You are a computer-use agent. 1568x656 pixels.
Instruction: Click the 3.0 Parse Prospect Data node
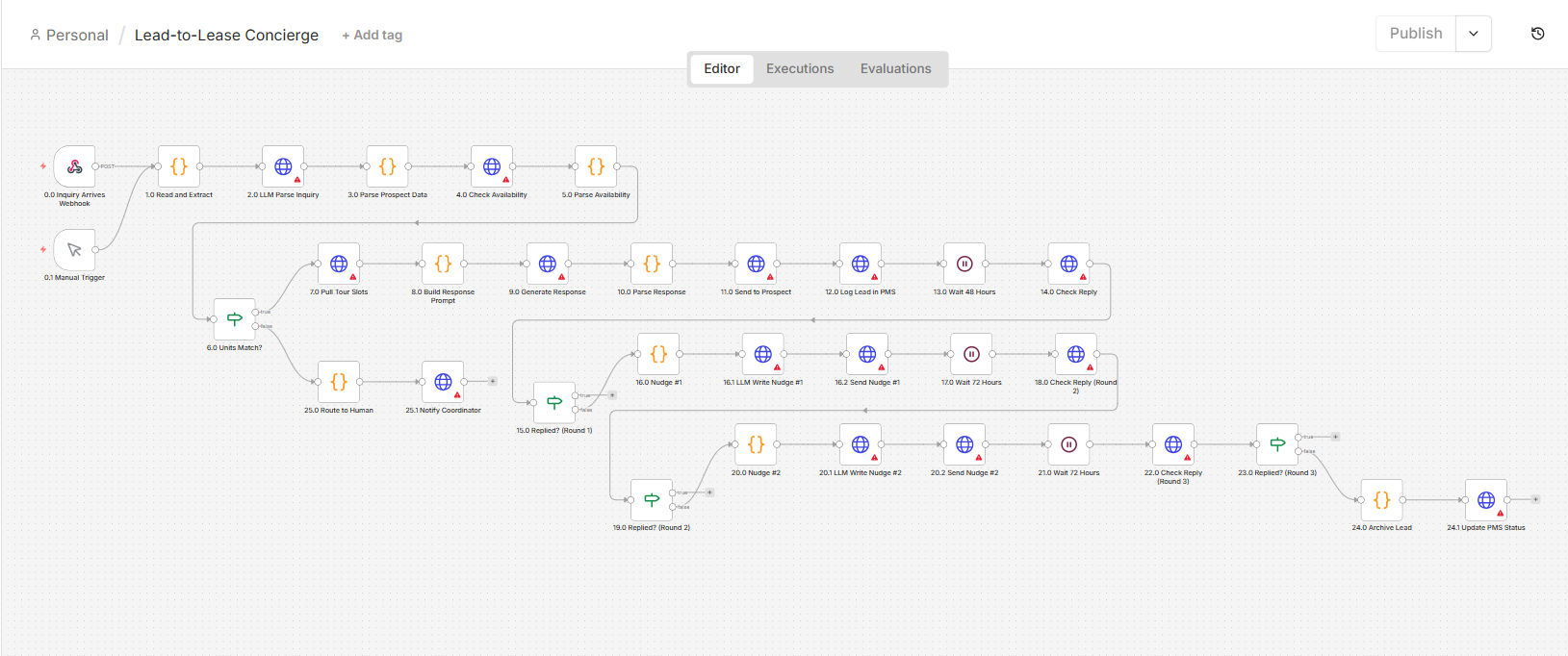click(x=387, y=166)
